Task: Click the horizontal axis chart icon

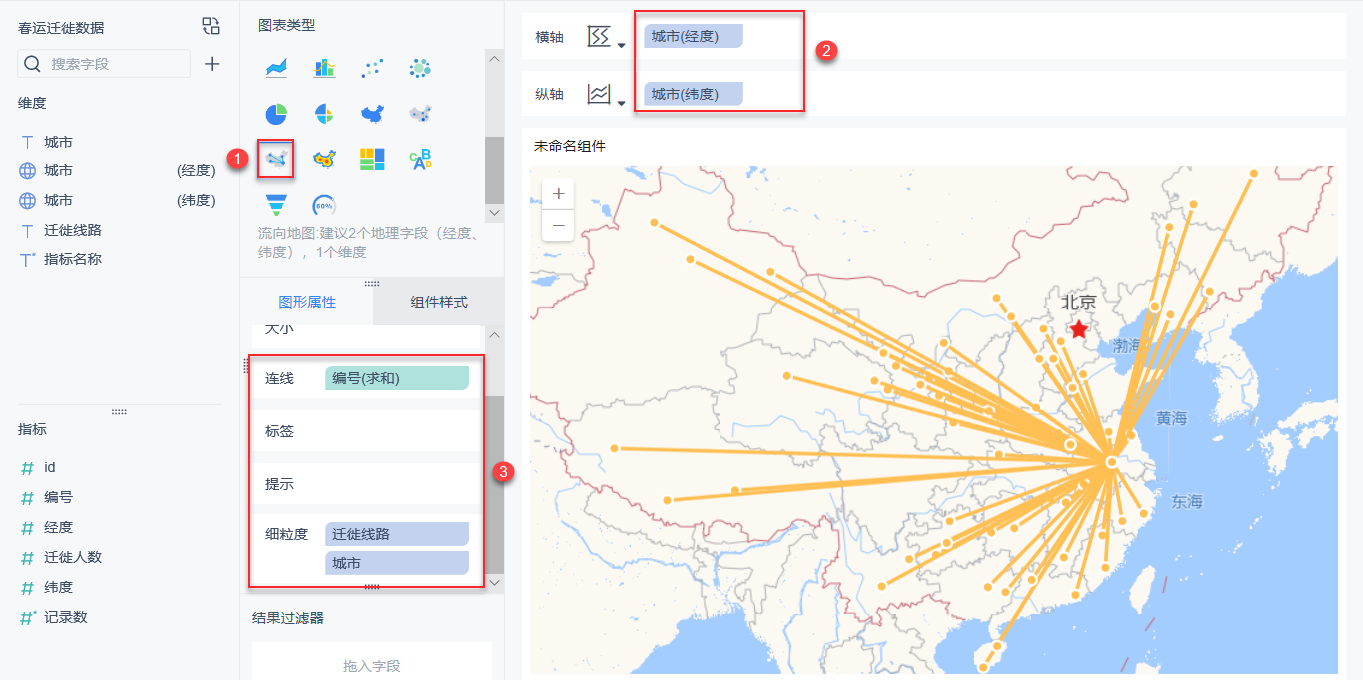Action: (599, 37)
